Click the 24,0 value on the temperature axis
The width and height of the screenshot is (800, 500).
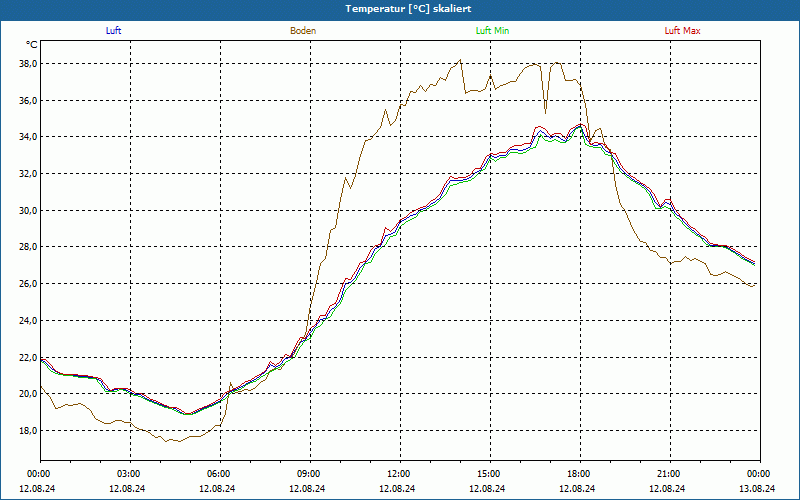28,320
